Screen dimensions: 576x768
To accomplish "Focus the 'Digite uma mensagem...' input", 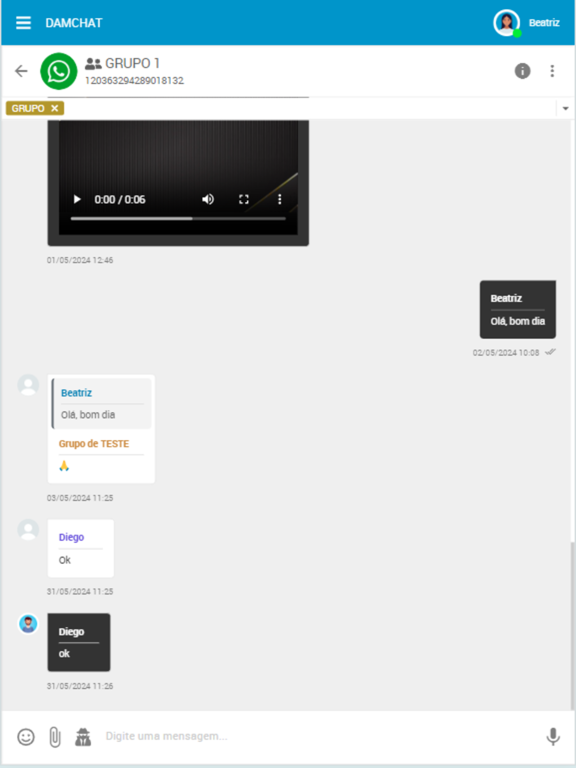I will 321,736.
